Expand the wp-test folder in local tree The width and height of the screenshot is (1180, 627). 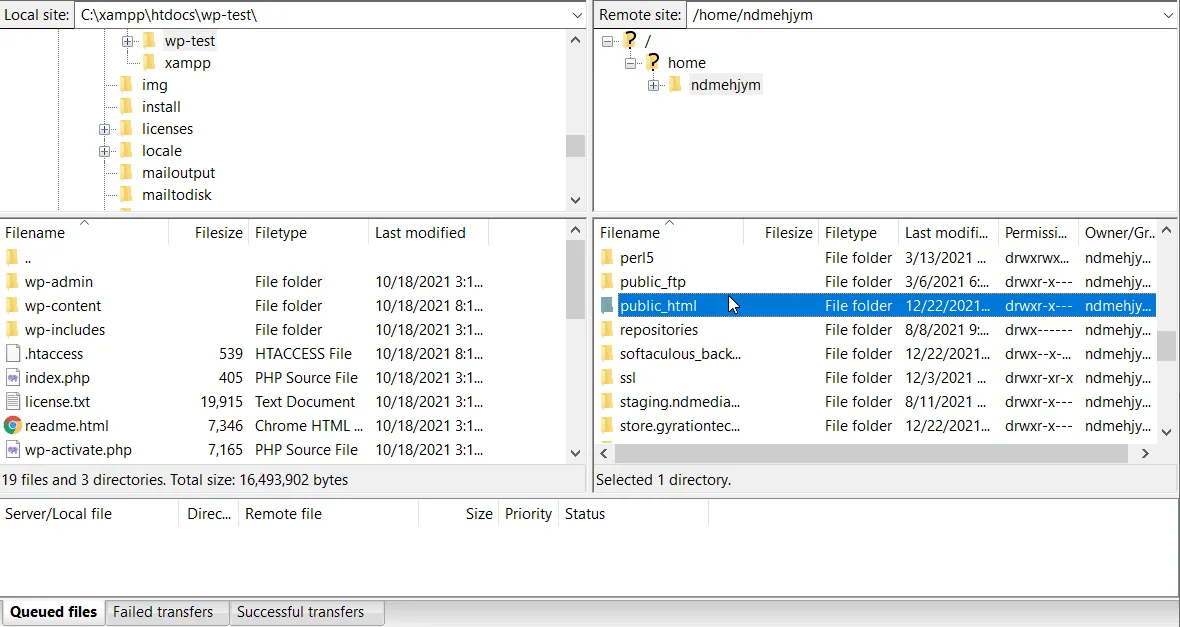[127, 41]
